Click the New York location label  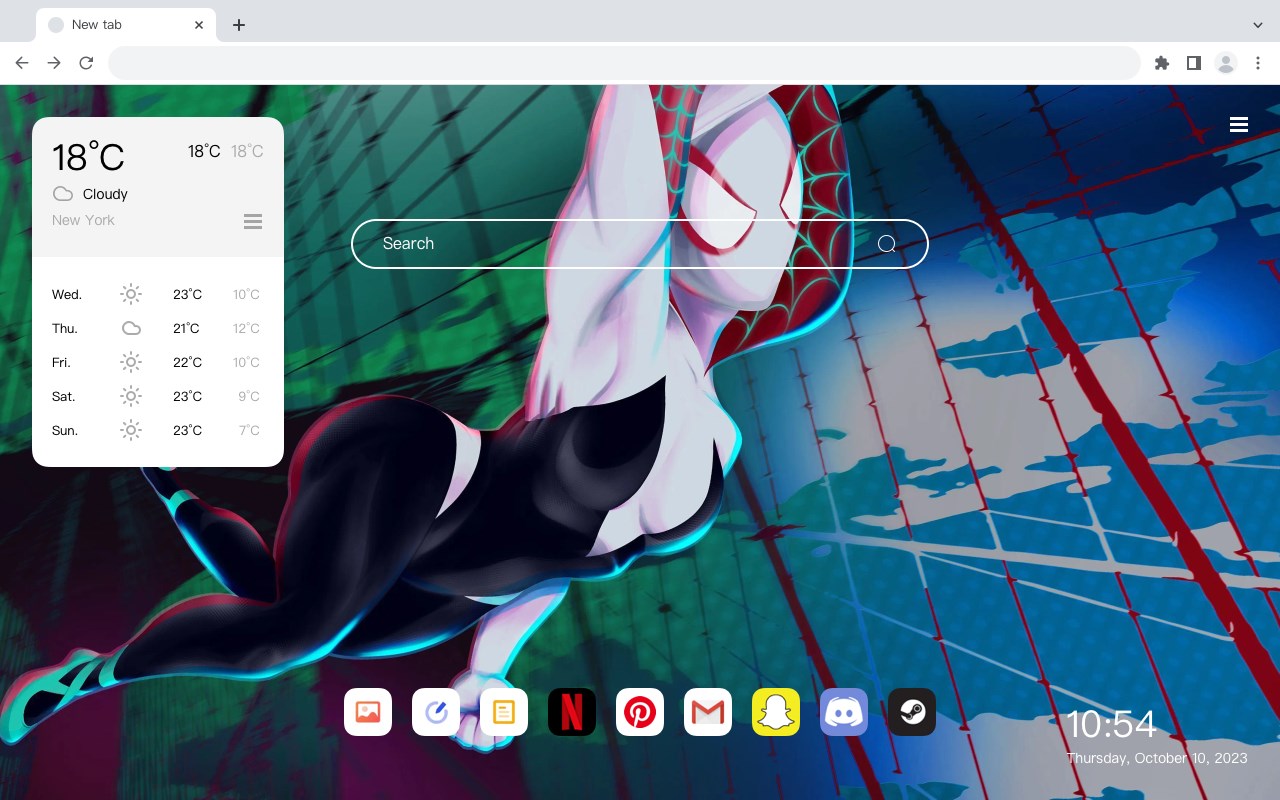83,220
